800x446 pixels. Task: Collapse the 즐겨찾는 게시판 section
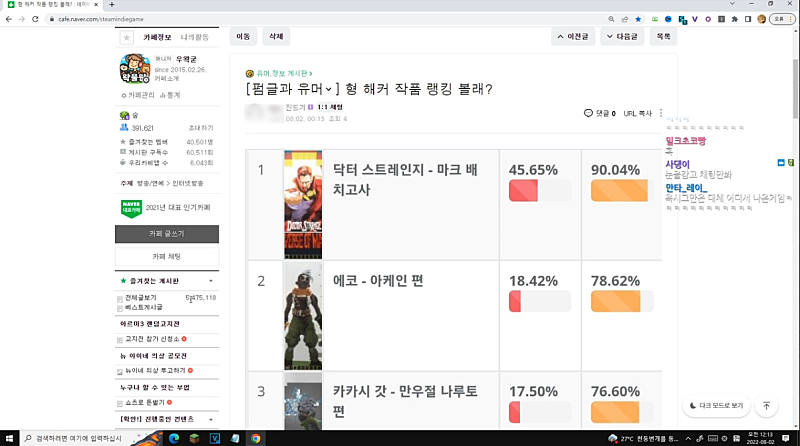pos(211,281)
